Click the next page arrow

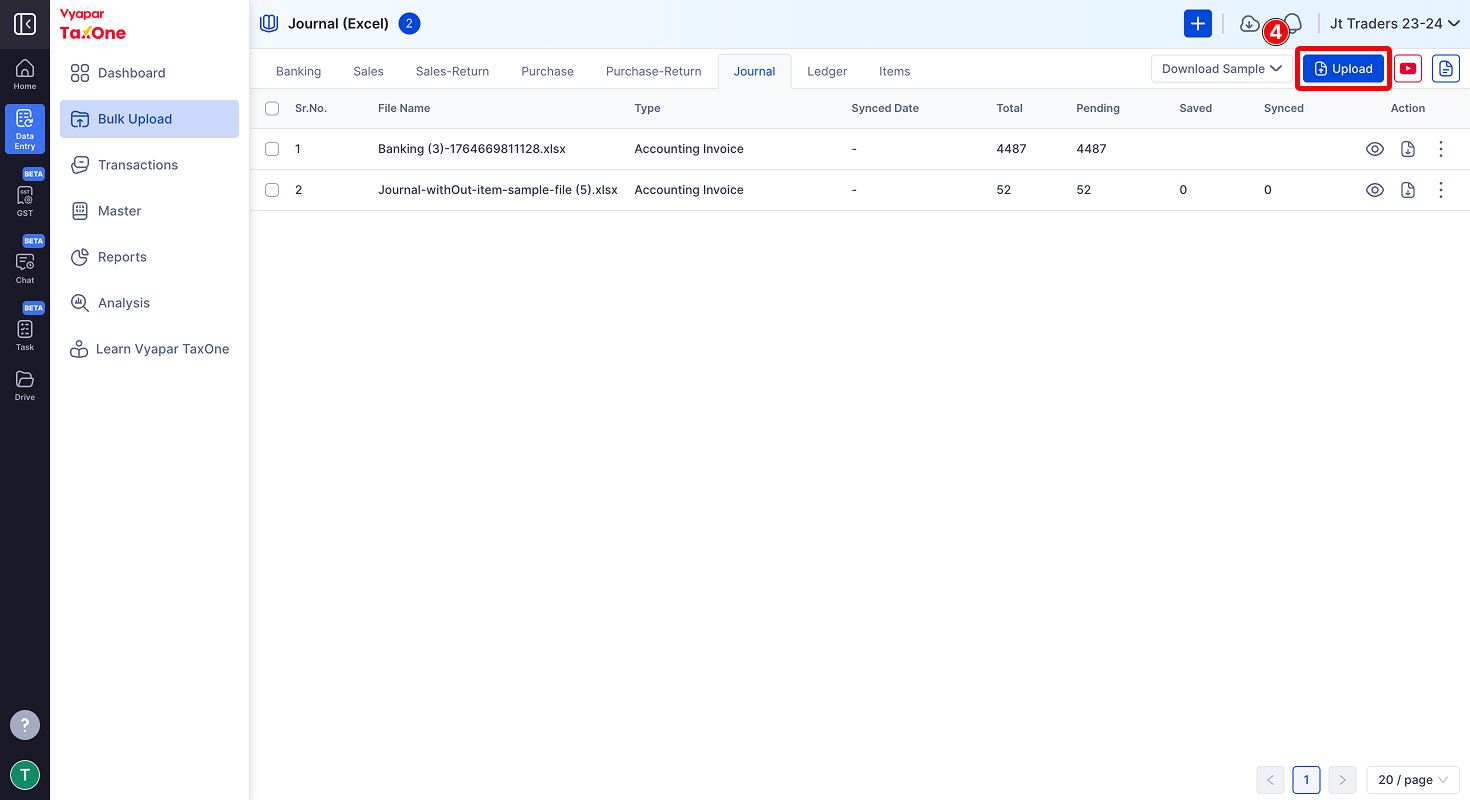tap(1343, 780)
